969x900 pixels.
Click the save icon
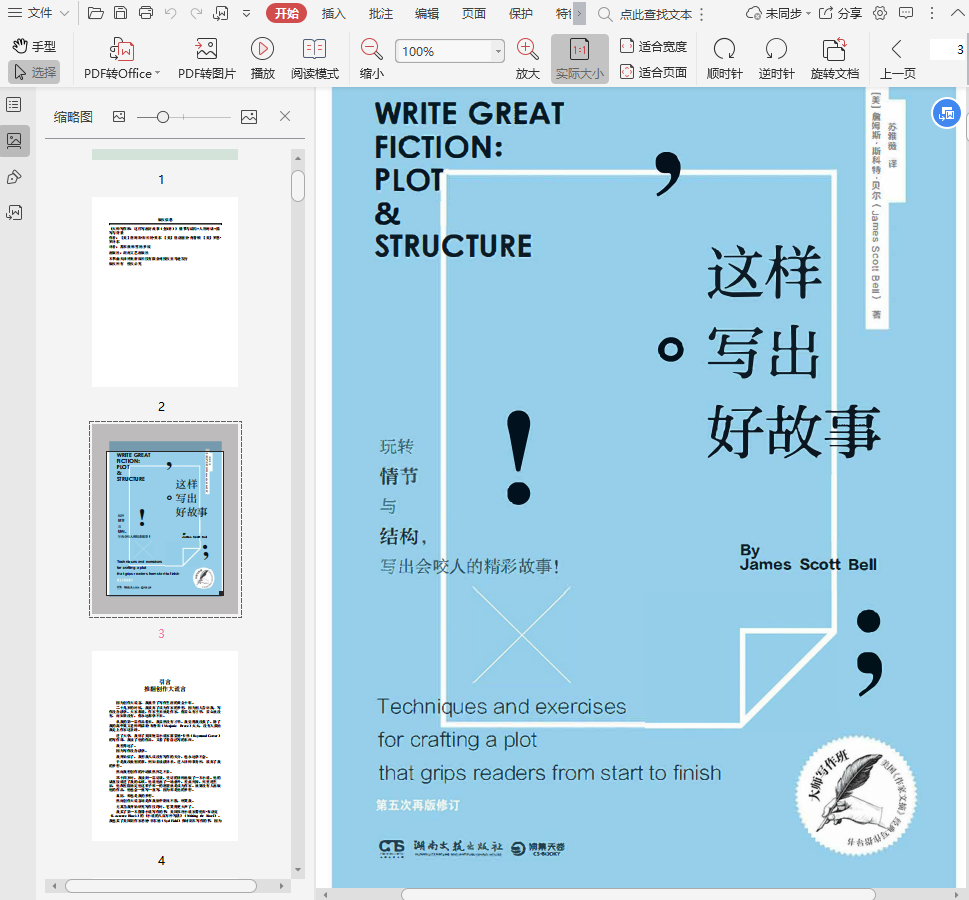(121, 13)
